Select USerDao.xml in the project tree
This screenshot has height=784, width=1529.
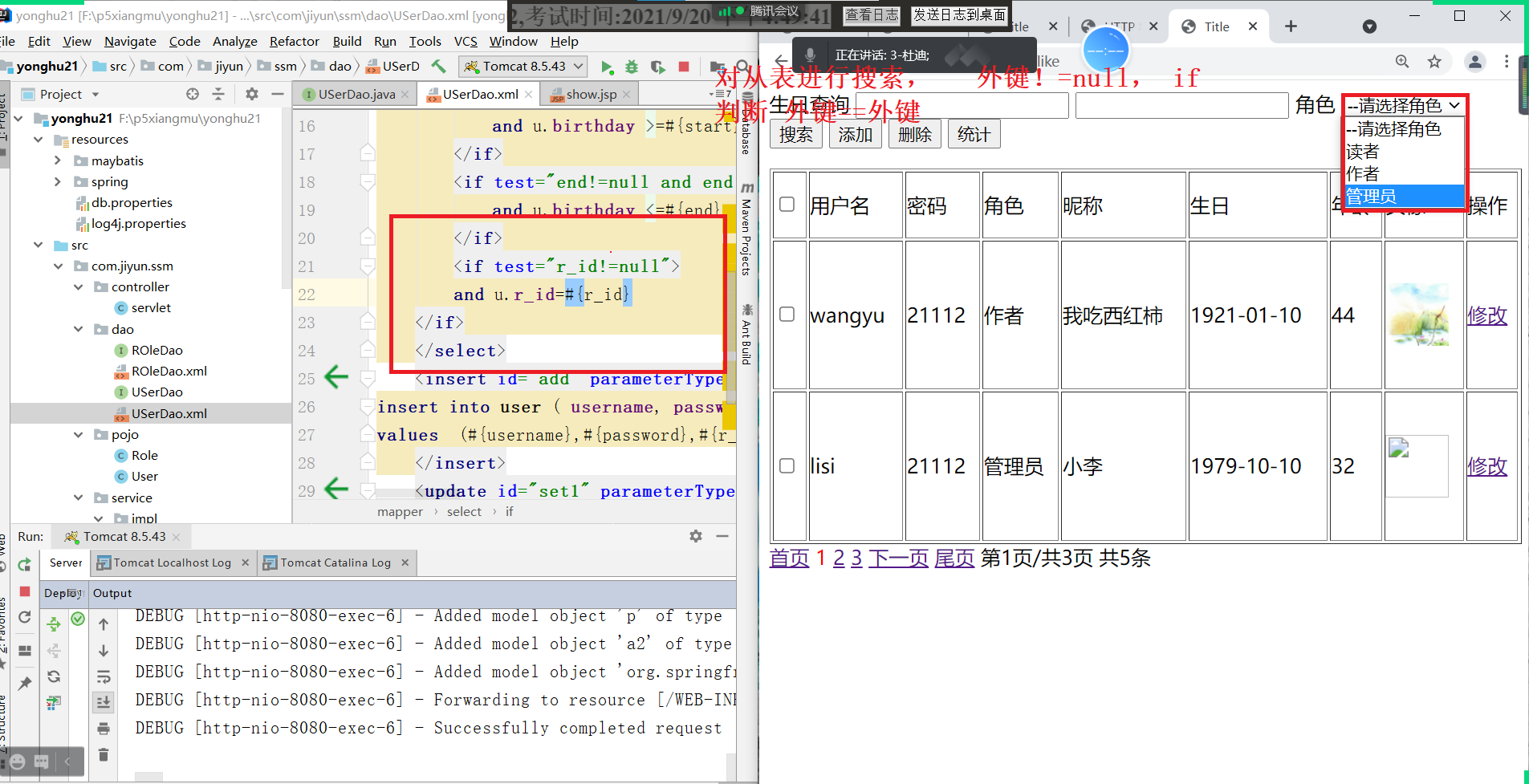tap(169, 413)
